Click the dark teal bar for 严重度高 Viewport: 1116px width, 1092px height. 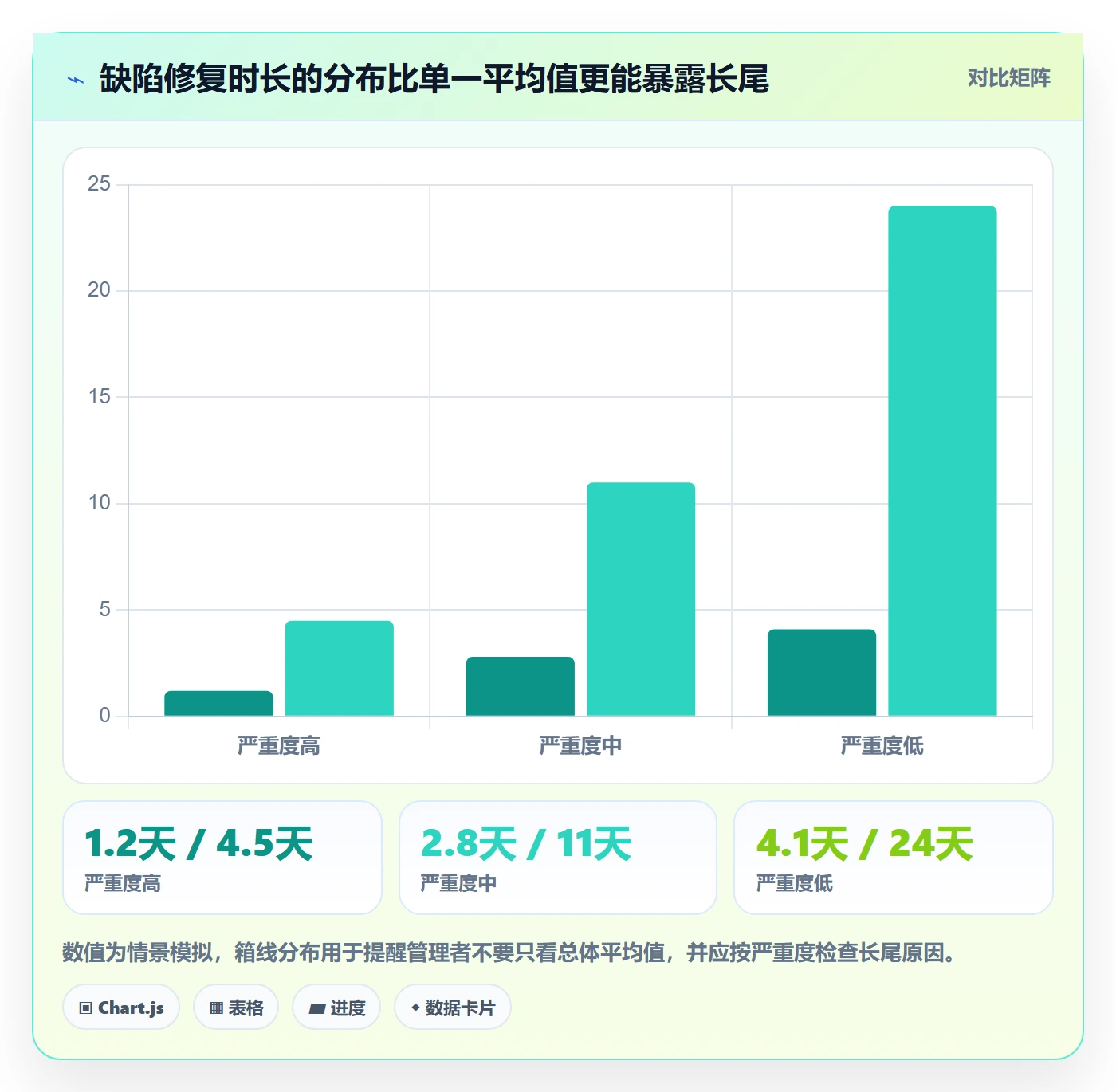[218, 703]
